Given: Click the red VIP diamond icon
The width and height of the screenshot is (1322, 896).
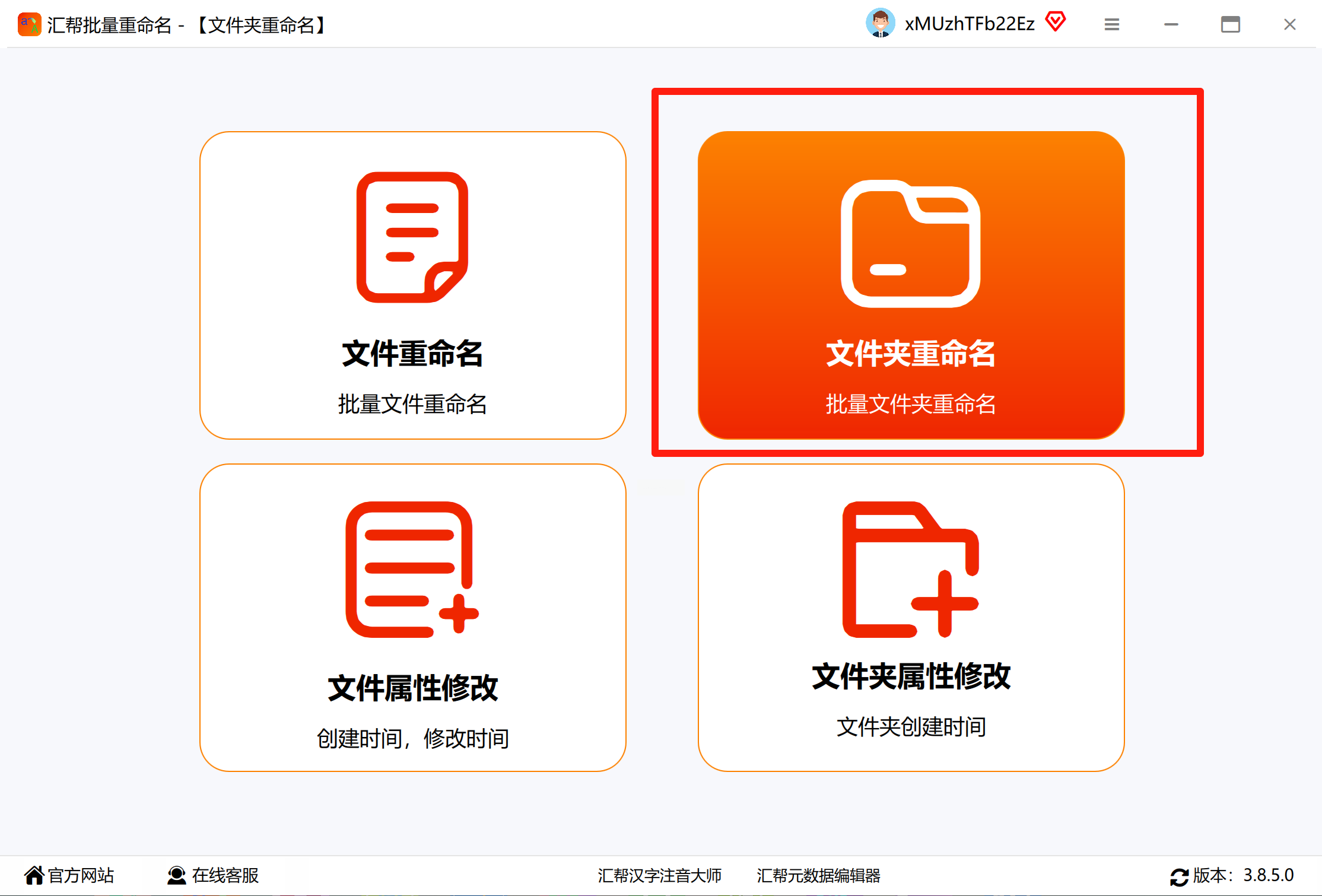Looking at the screenshot, I should 1056,23.
